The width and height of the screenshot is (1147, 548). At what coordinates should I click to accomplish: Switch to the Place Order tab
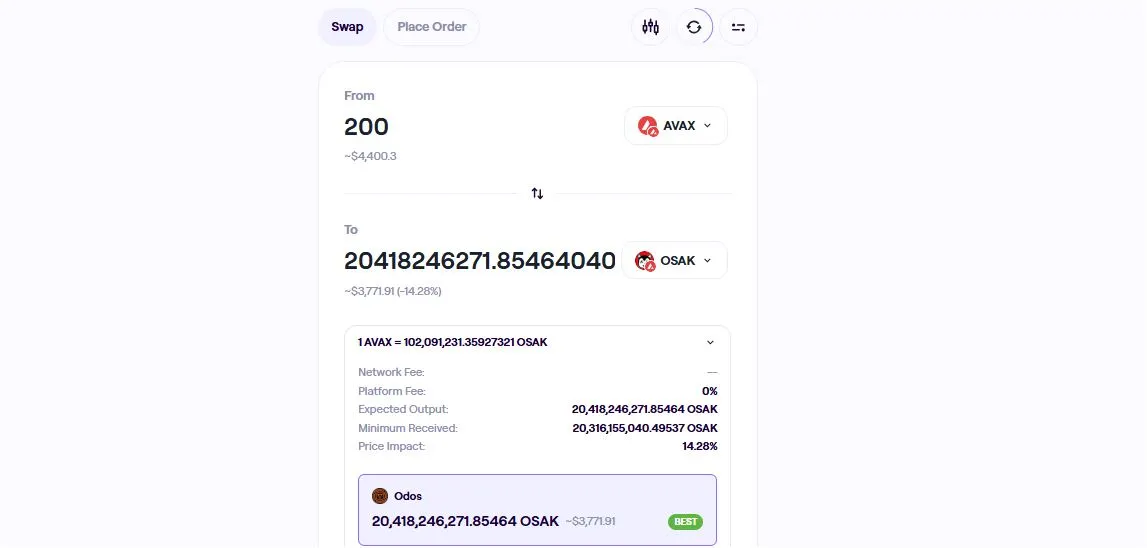tap(432, 27)
